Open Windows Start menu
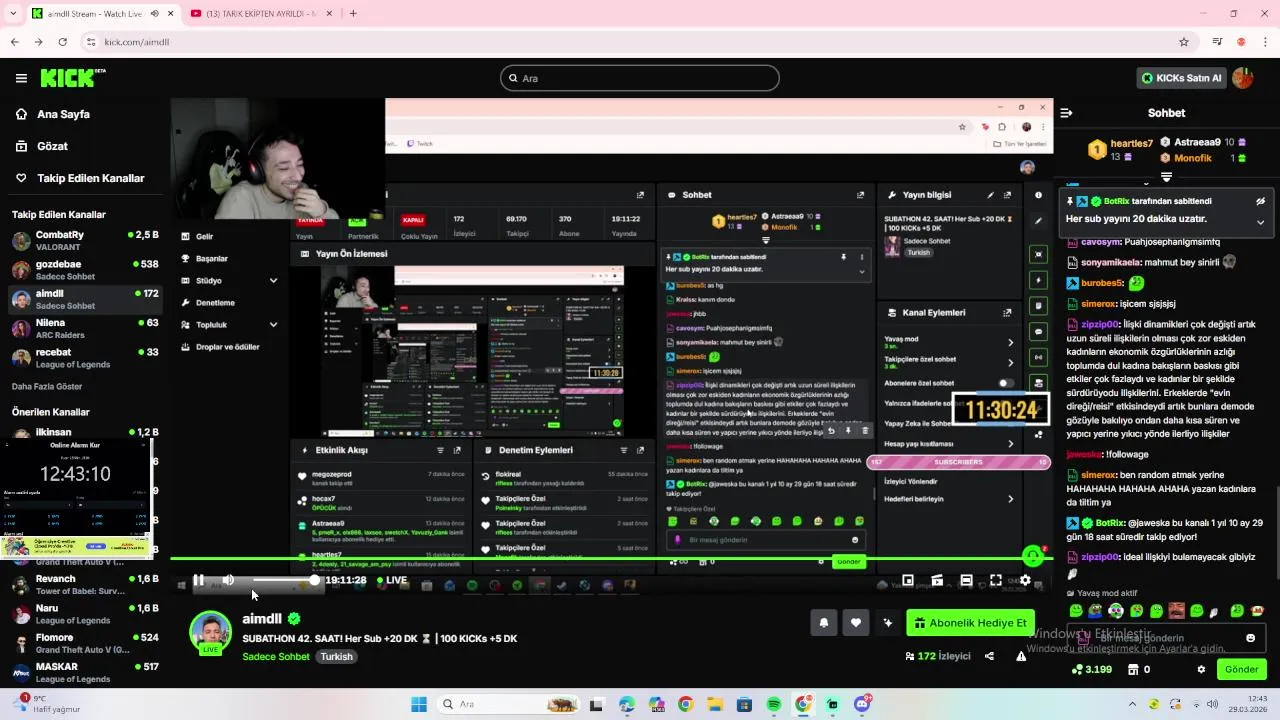This screenshot has width=1280, height=720. [x=418, y=704]
